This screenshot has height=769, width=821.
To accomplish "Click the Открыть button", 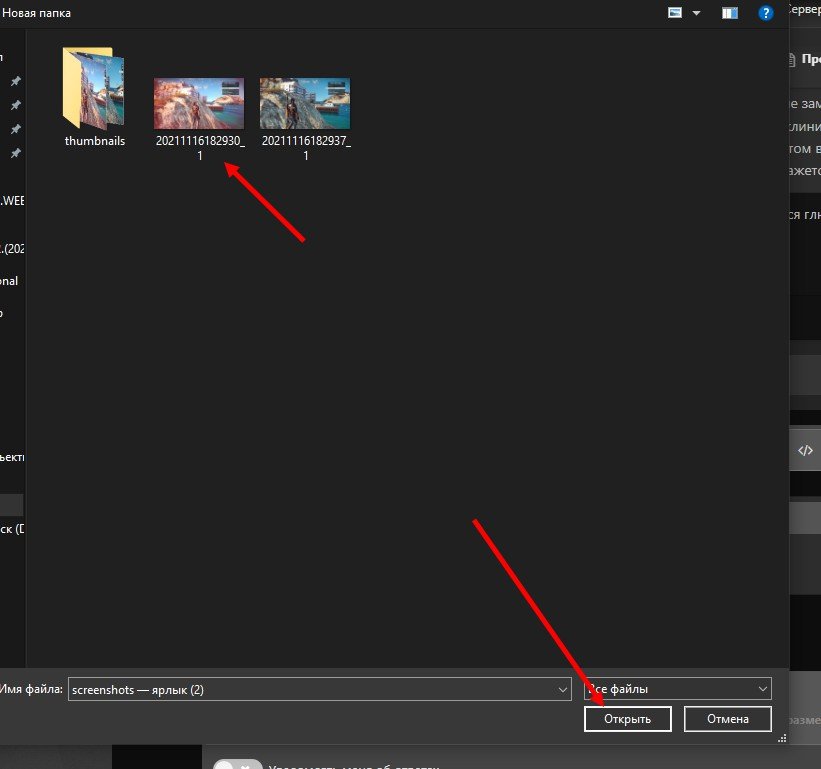I will click(x=628, y=718).
